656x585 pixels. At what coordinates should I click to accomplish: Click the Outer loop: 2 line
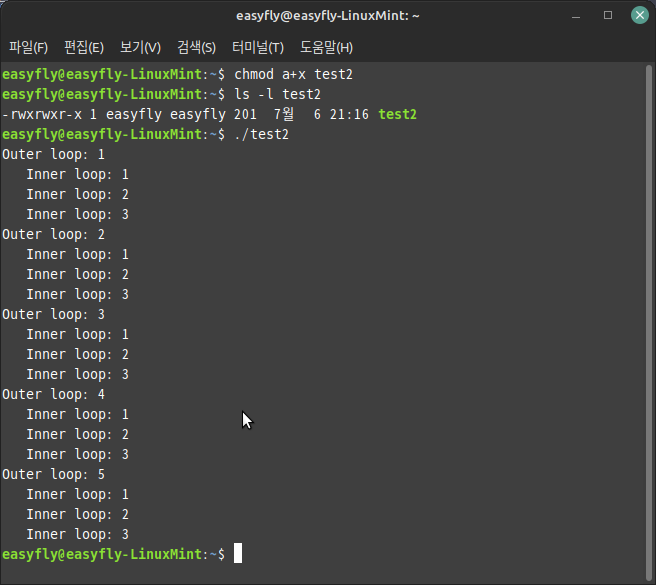54,234
